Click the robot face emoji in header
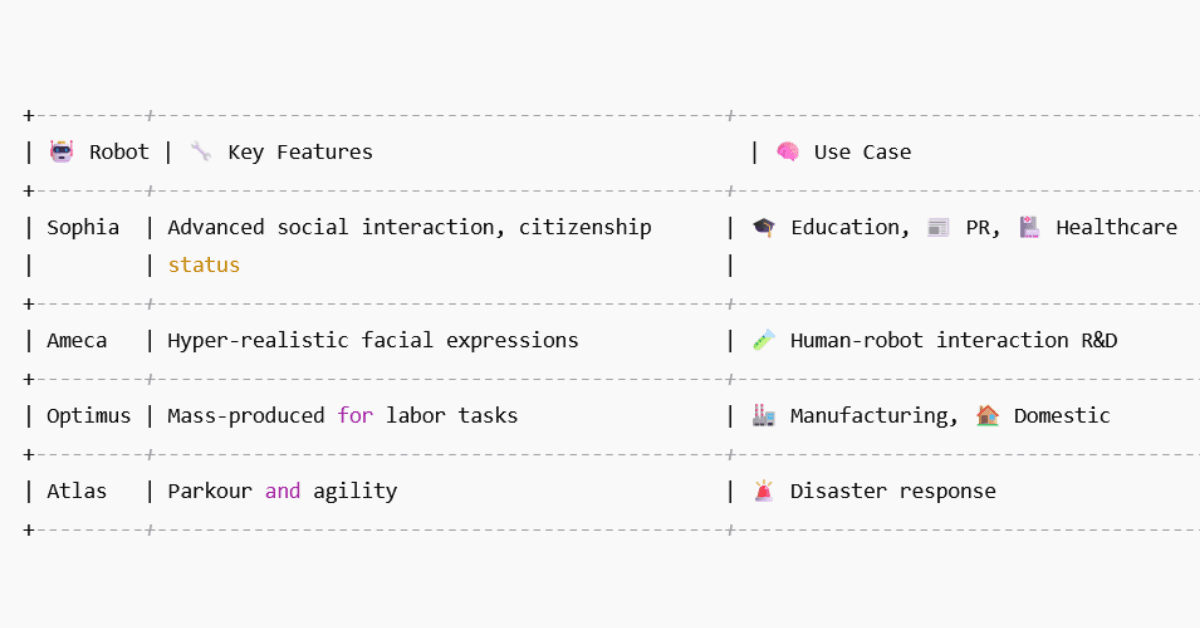 point(62,152)
